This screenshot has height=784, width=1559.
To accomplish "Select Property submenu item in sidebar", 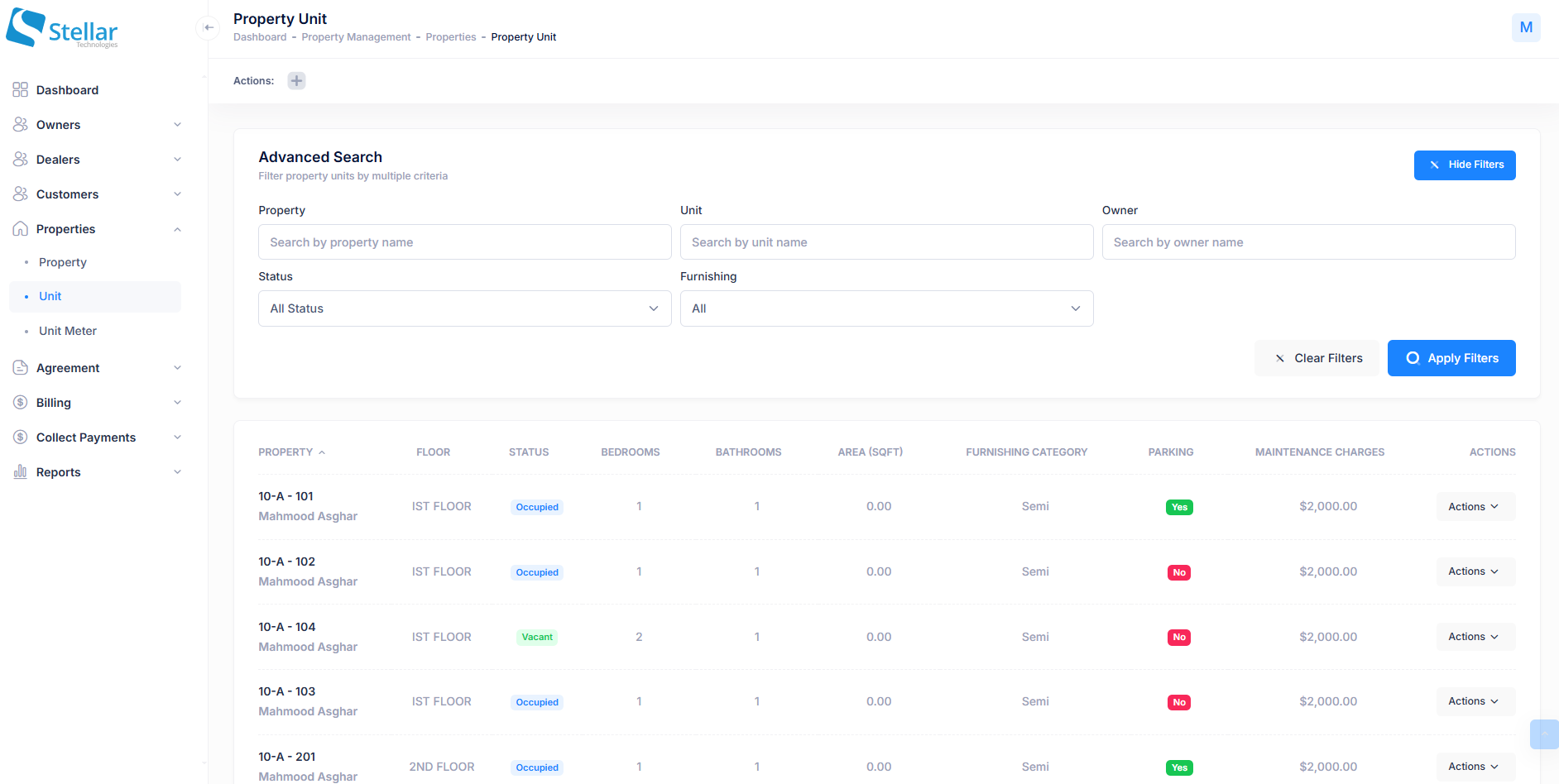I will (63, 262).
